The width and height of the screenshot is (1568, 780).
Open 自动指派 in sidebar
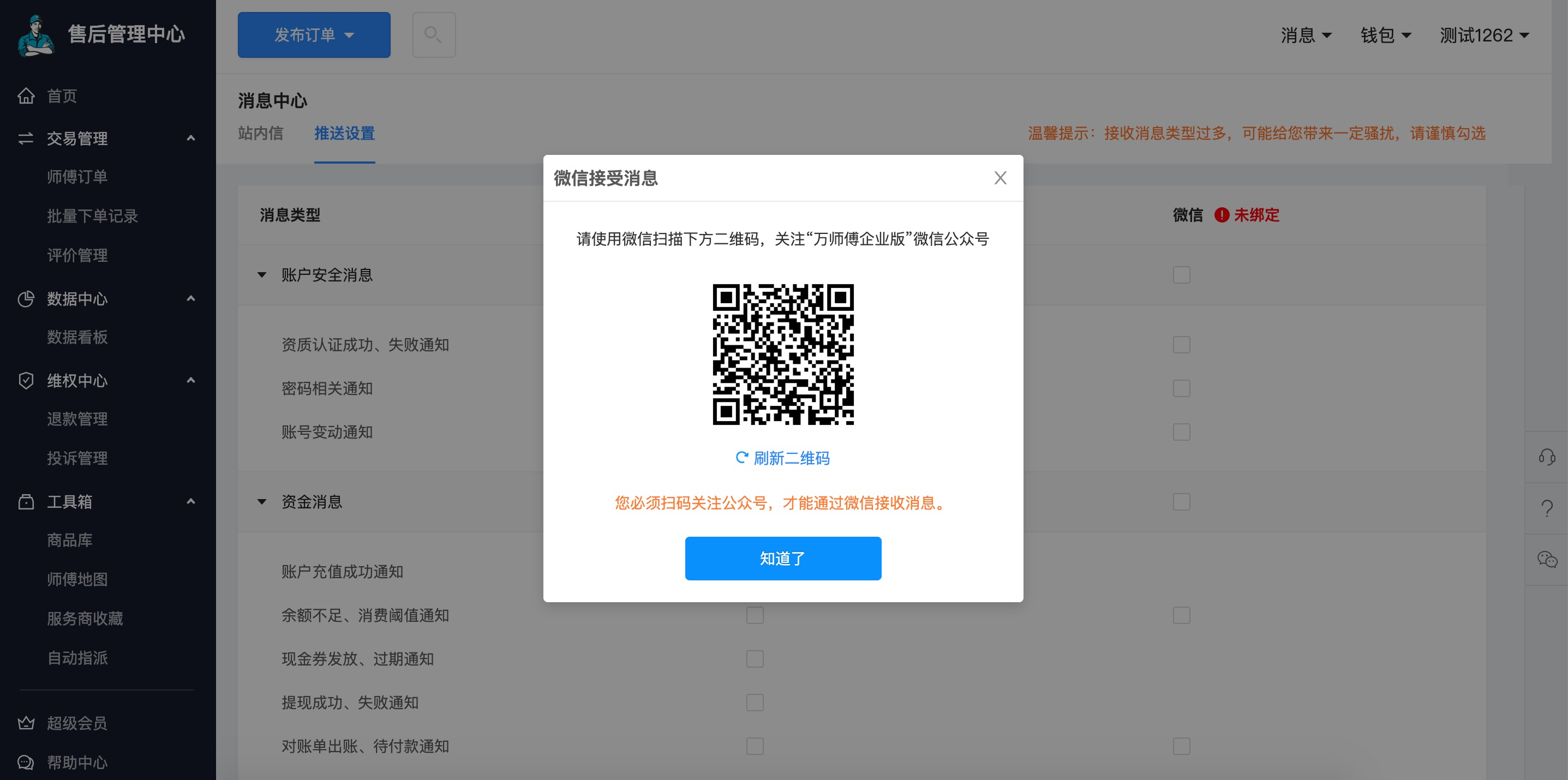pos(77,658)
